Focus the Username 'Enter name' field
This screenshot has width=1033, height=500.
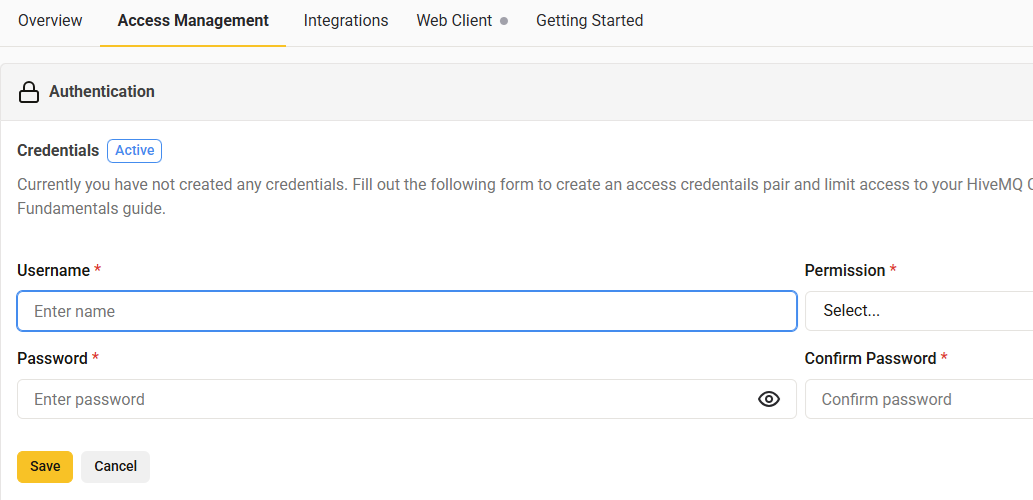pos(406,311)
